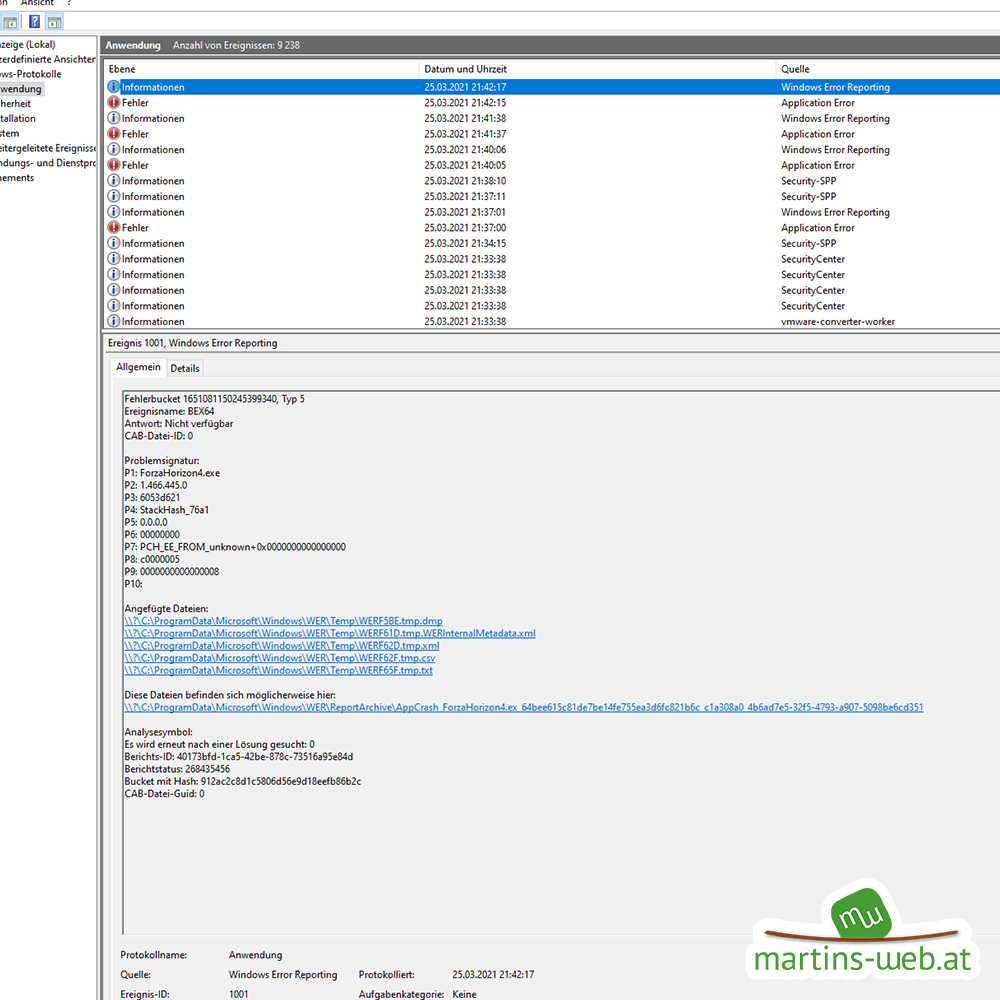The width and height of the screenshot is (1000, 1000).
Task: Select Anwendungs- und Dienstprotokolle in the tree
Action: click(48, 163)
